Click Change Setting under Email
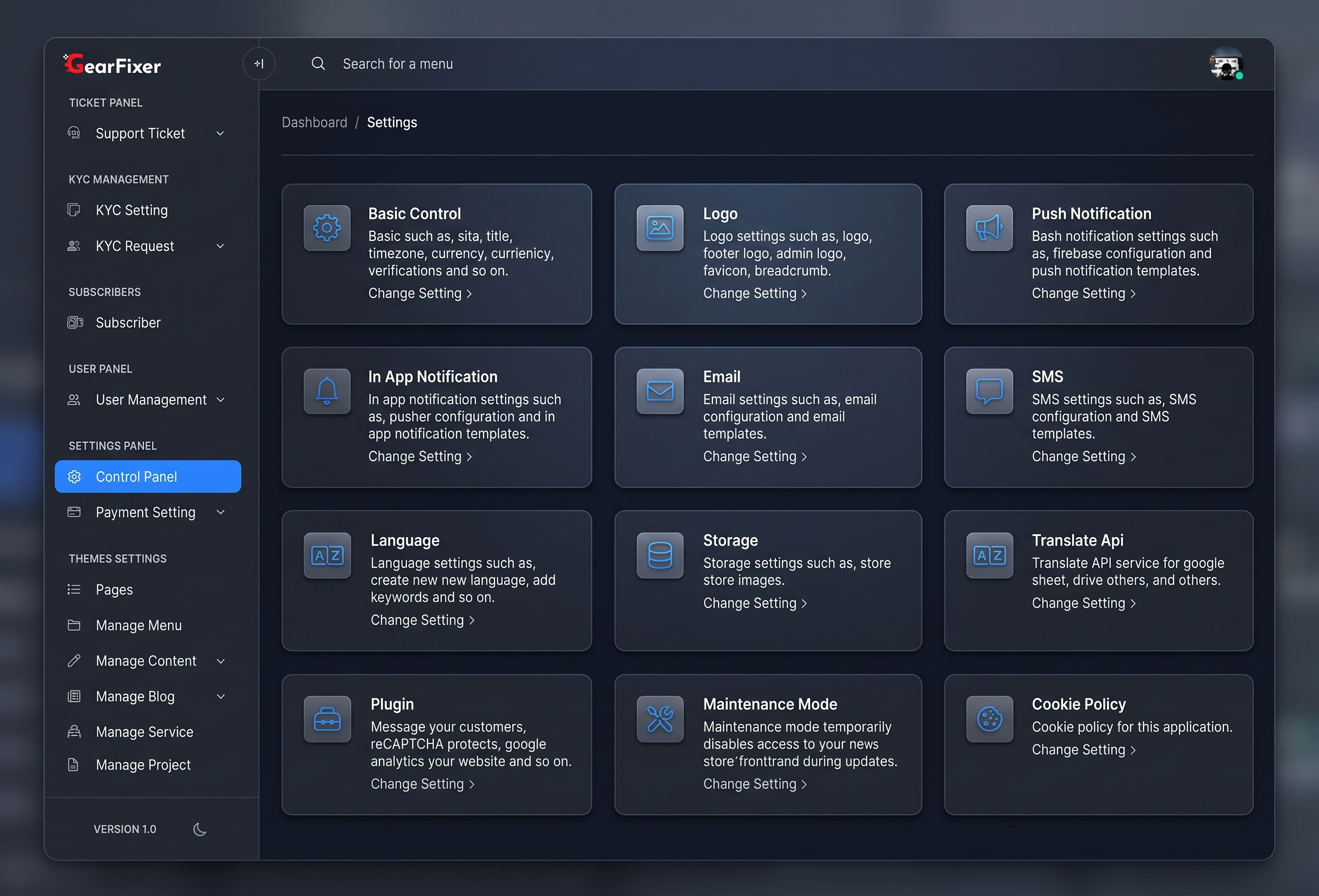1319x896 pixels. (755, 456)
